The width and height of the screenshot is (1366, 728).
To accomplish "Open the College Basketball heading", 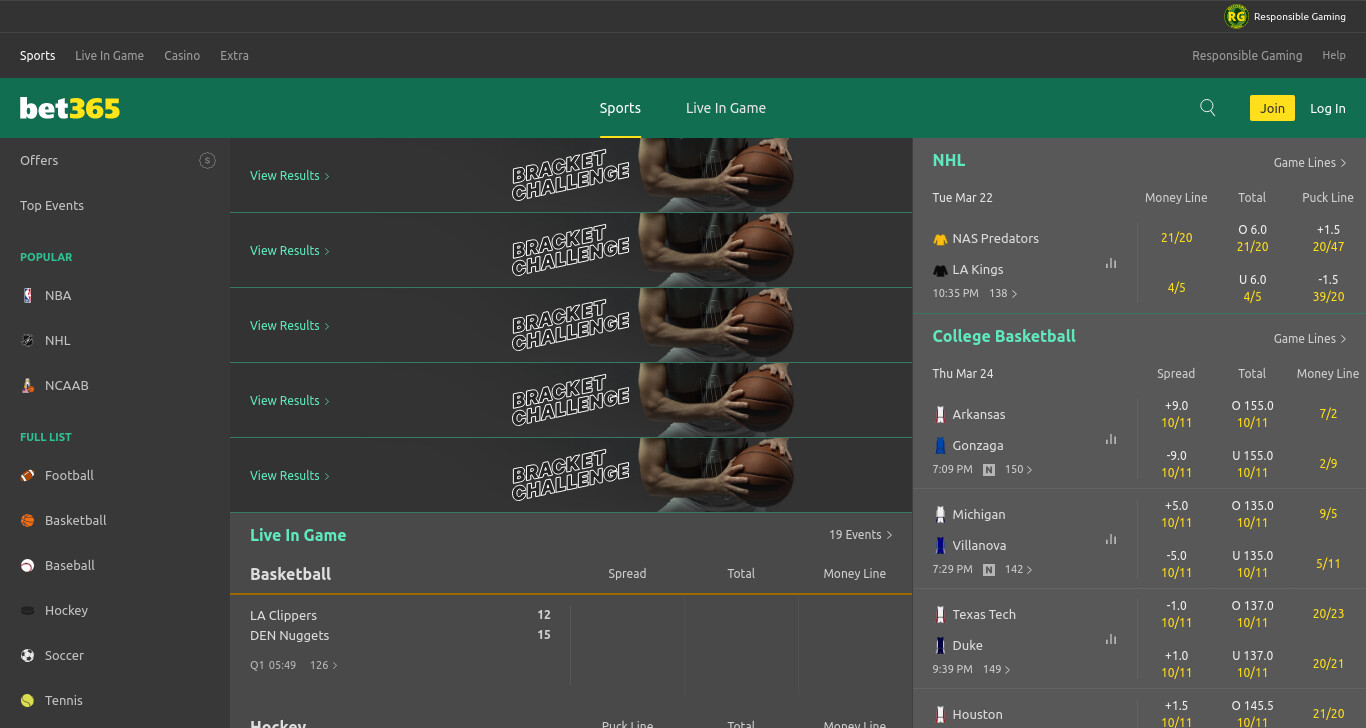I will (1004, 336).
